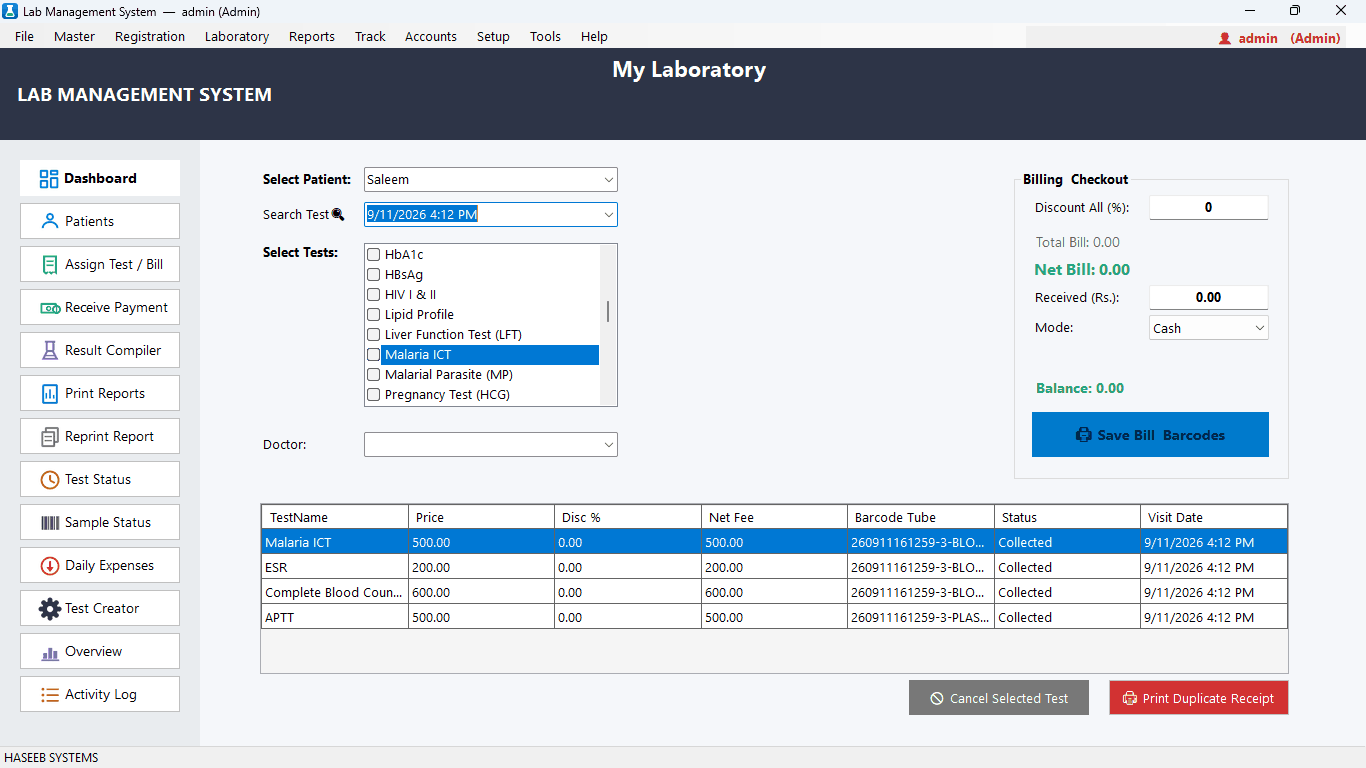
Task: Click the Net Fee column header
Action: [x=775, y=517]
